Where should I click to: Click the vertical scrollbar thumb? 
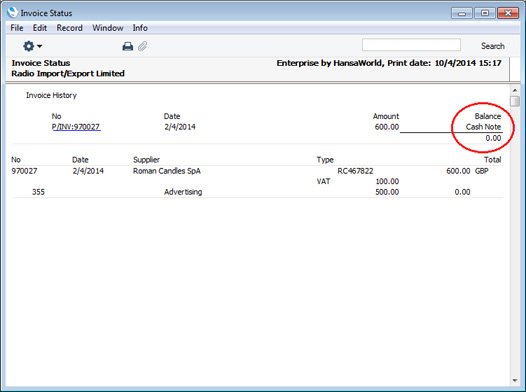pos(515,101)
